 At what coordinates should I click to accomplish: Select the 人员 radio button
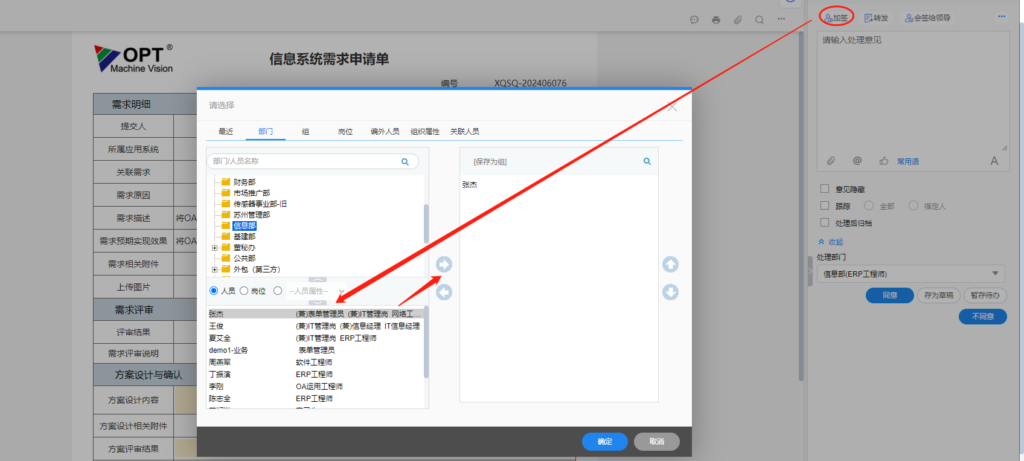click(214, 290)
